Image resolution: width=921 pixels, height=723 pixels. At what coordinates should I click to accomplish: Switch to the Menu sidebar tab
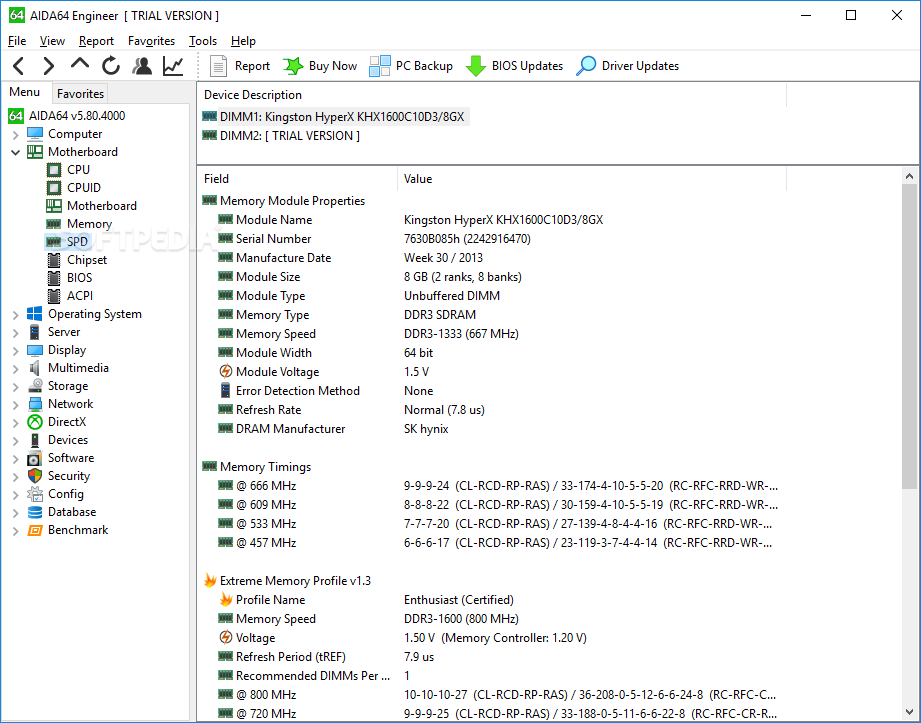[25, 92]
